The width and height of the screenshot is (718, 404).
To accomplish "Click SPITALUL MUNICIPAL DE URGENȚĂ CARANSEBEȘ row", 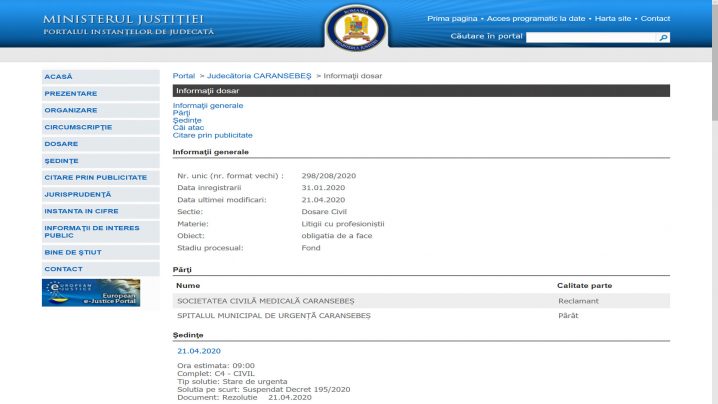I will point(421,316).
